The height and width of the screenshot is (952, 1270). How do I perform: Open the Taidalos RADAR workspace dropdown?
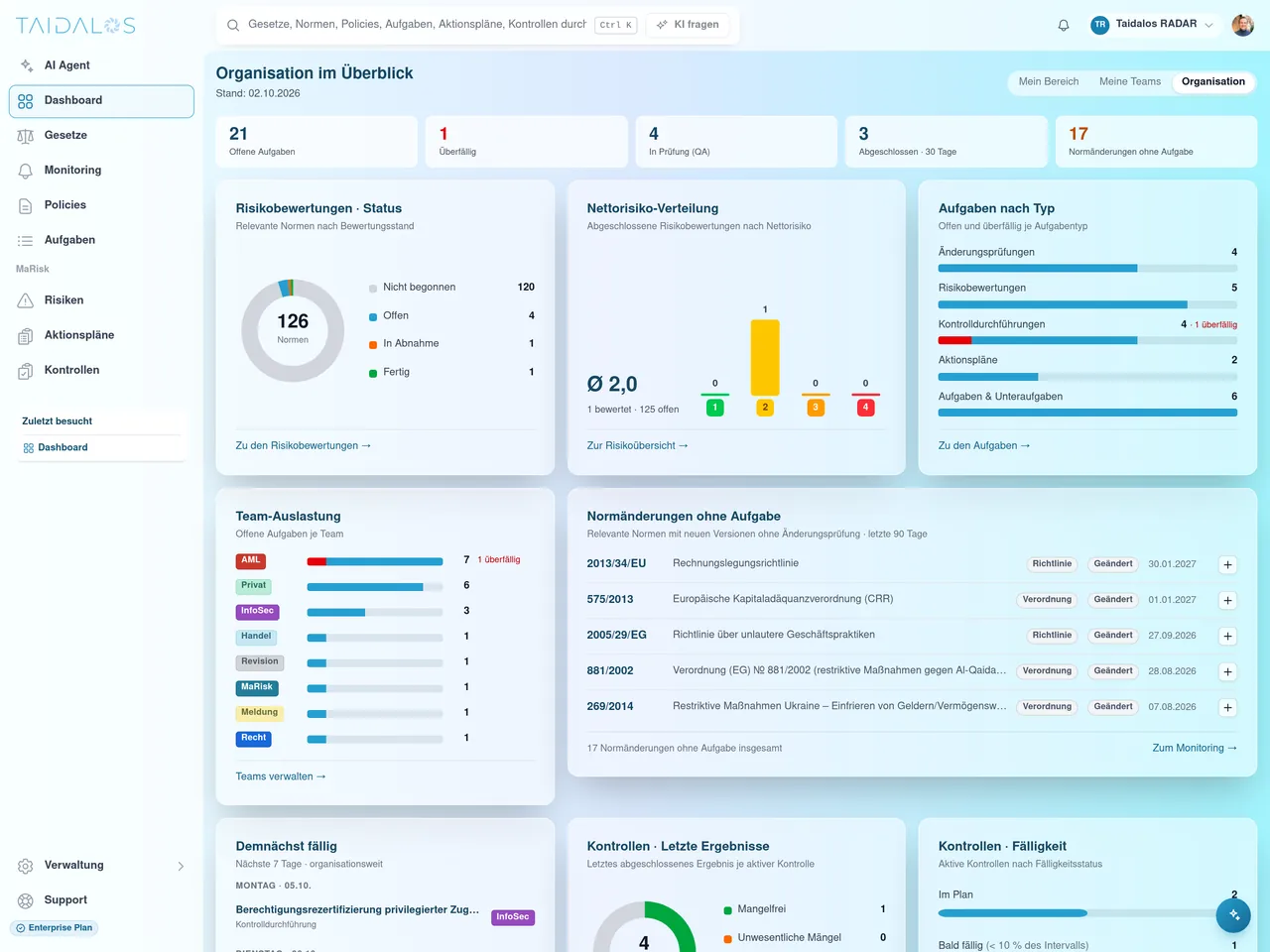[x=1152, y=25]
